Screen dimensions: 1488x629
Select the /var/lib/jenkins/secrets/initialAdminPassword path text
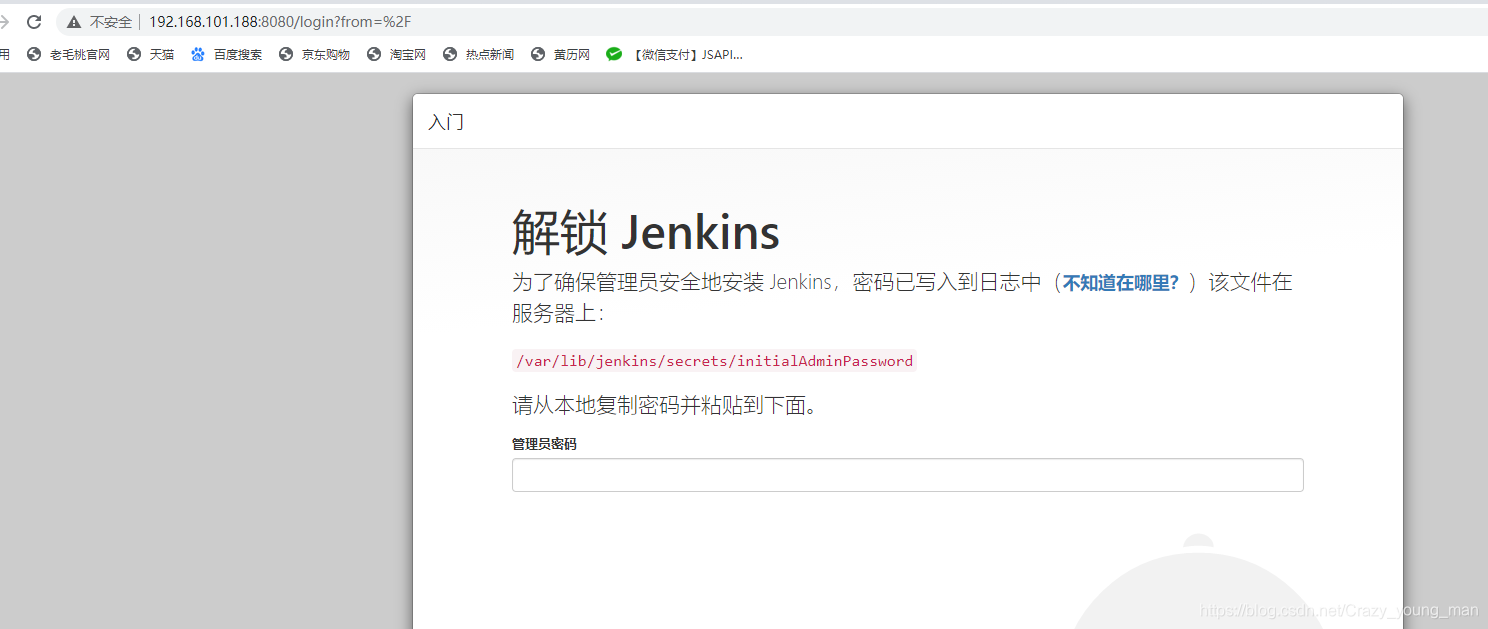pos(714,361)
